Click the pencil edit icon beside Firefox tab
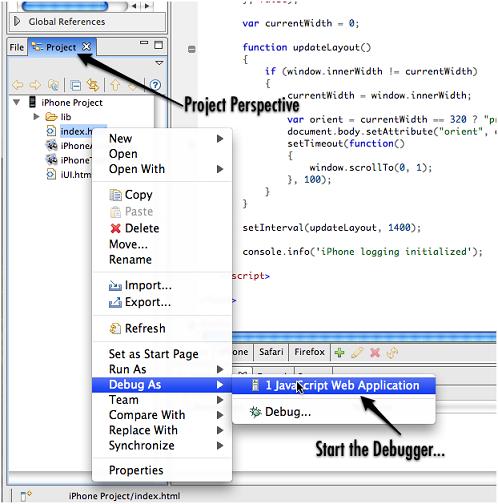The height and width of the screenshot is (504, 498). pos(357,352)
